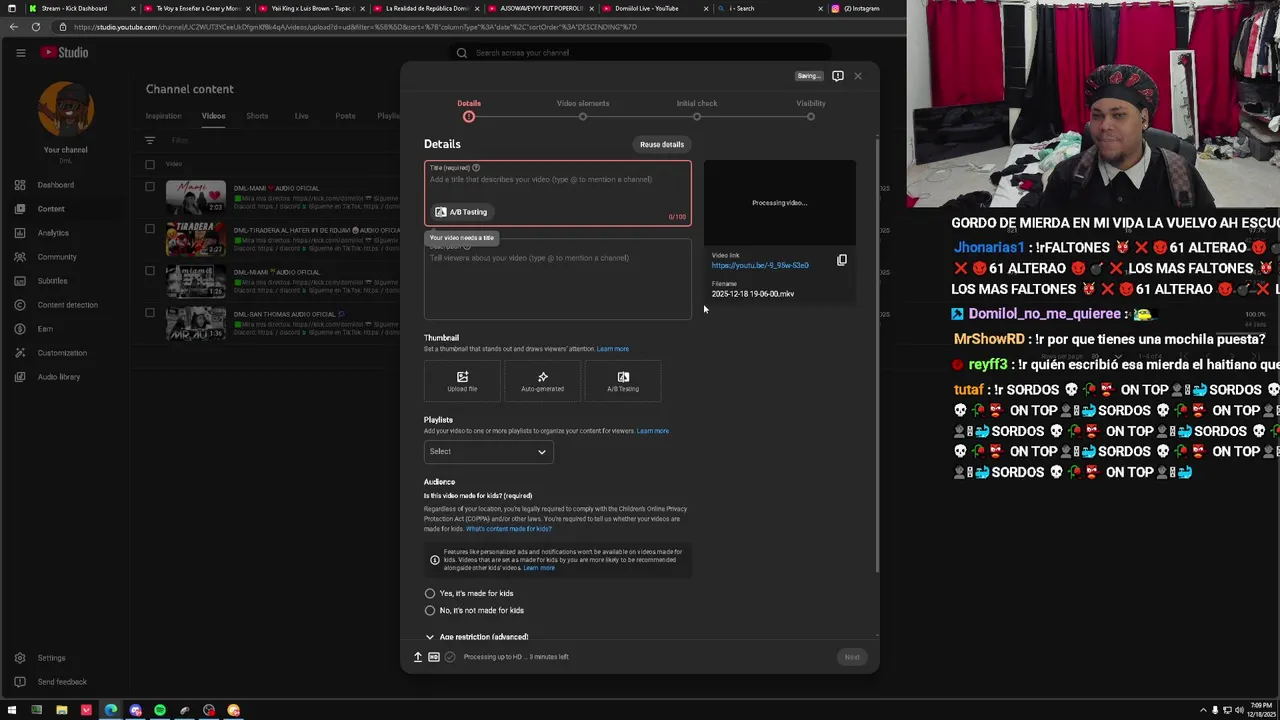Viewport: 1280px width, 720px height.
Task: Choose the Auto-generated thumbnail option
Action: (x=542, y=381)
